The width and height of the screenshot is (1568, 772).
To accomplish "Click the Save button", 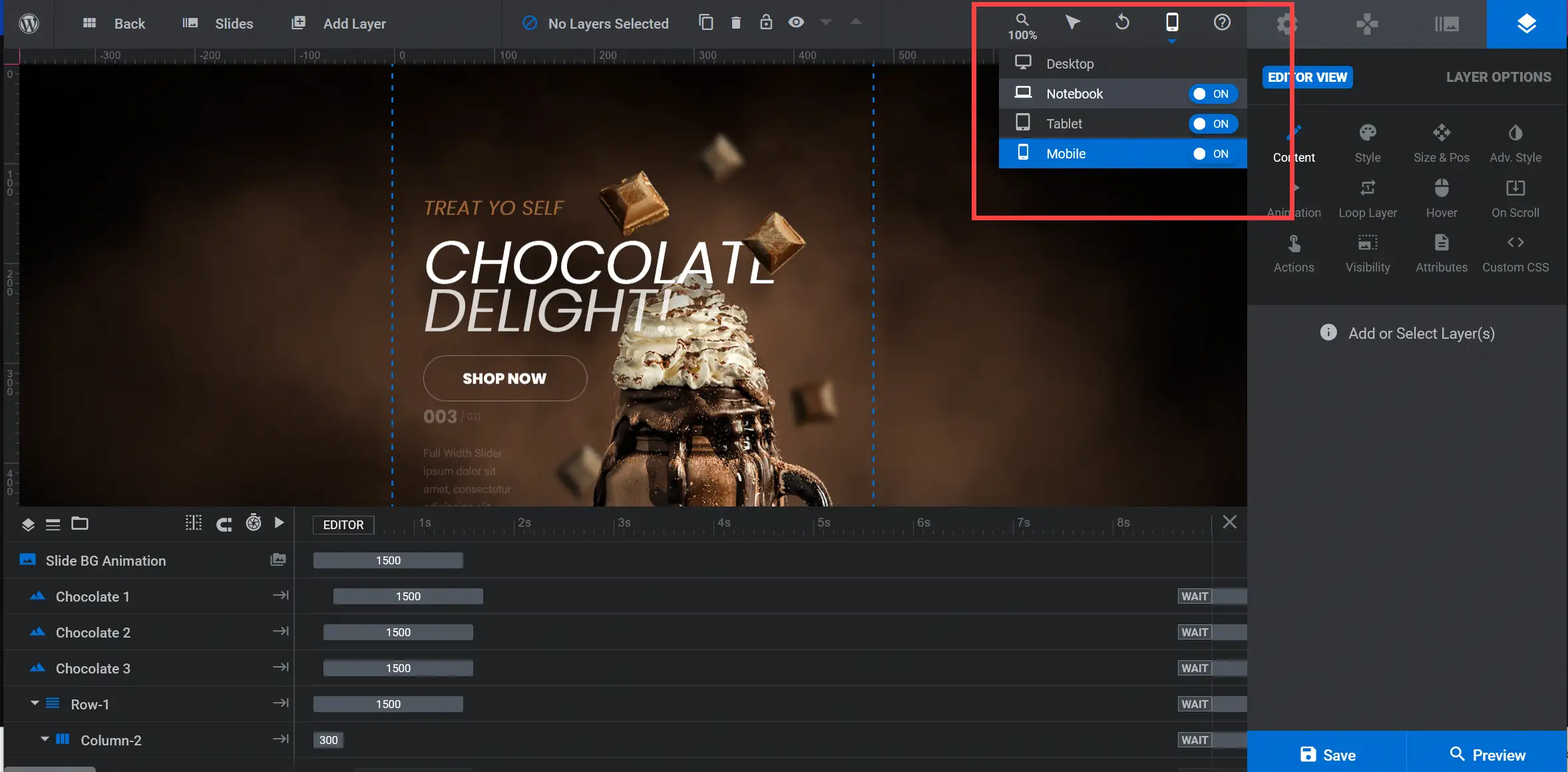I will [x=1327, y=754].
